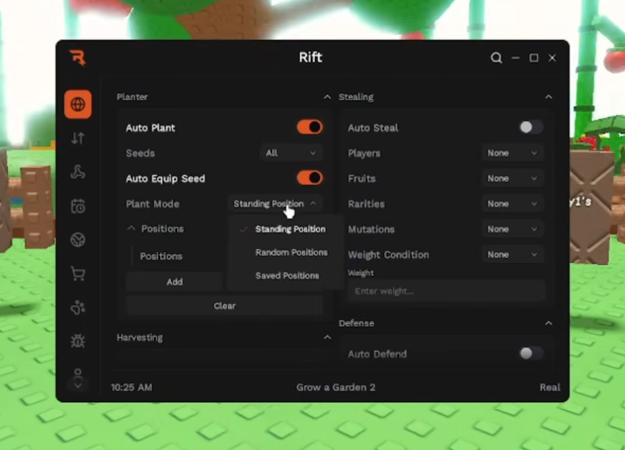Click the 10:25 AM time text
This screenshot has height=450, width=625.
(x=132, y=387)
